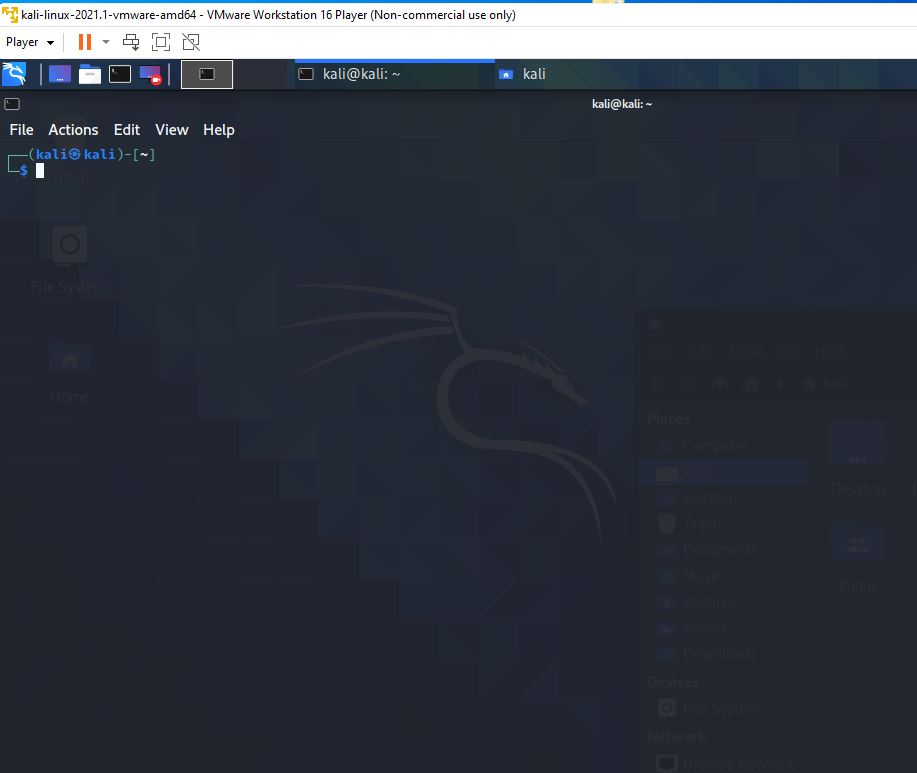
Task: Open the Actions menu in the terminal
Action: click(x=73, y=130)
